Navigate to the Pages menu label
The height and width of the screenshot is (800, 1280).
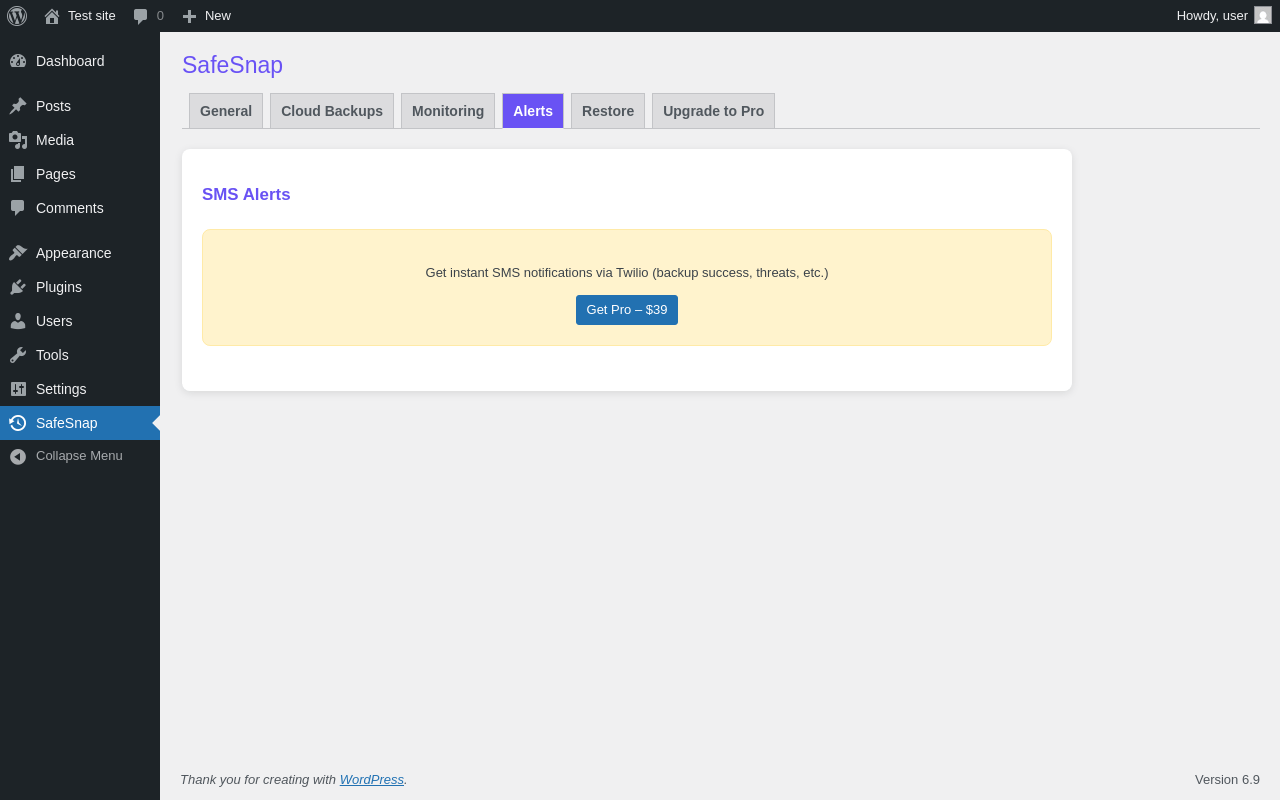pos(56,174)
